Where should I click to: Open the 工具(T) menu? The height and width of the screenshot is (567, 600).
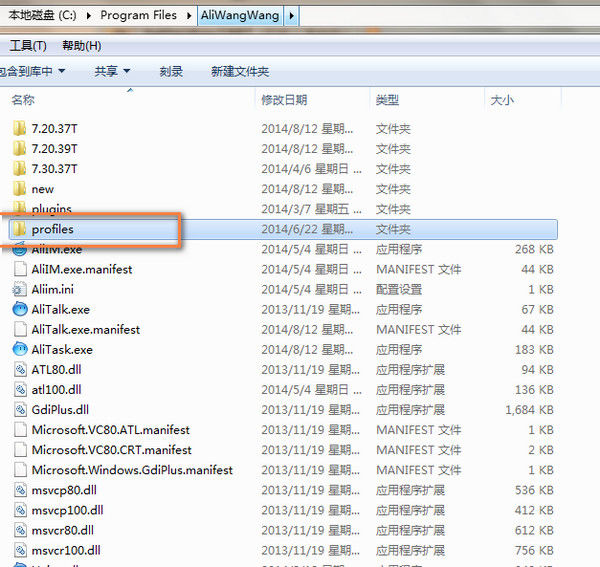pyautogui.click(x=28, y=46)
